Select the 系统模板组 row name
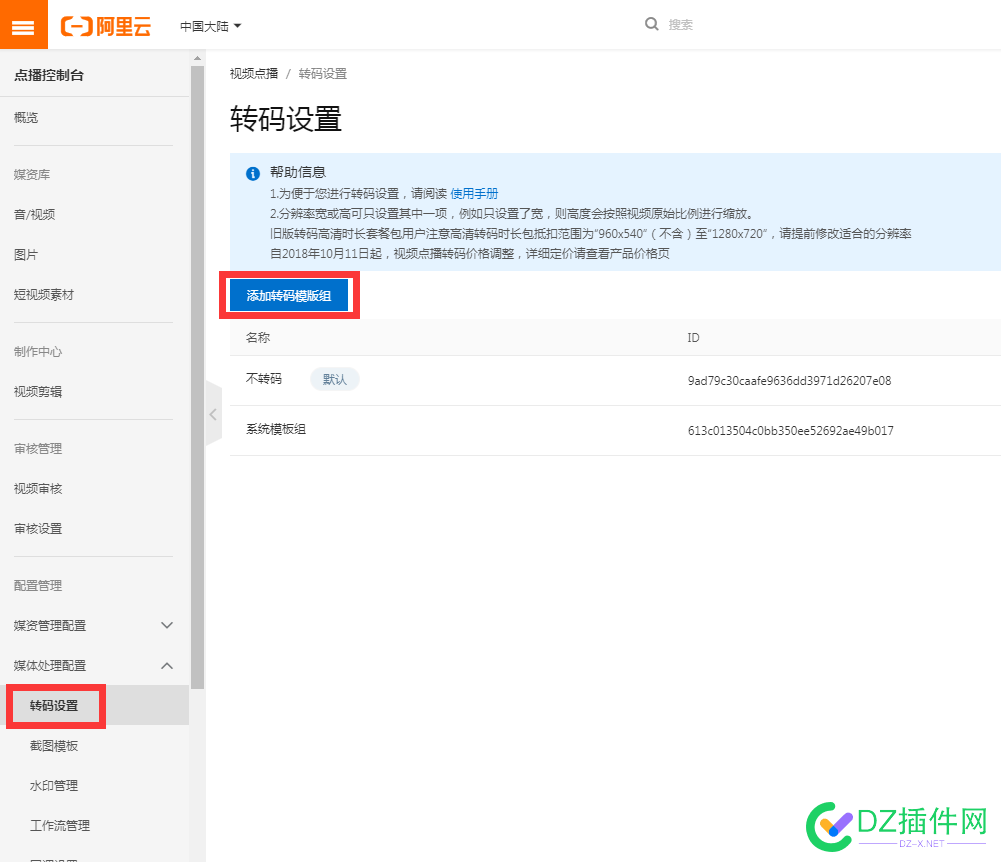 coord(276,429)
